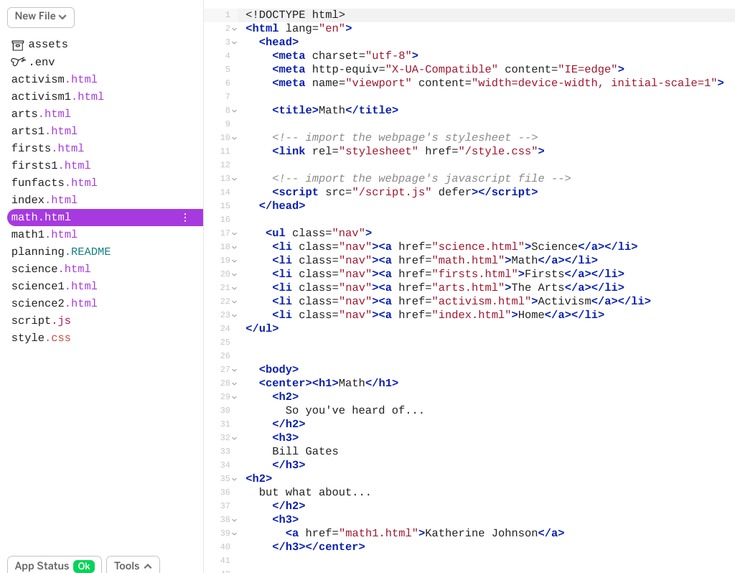Click the "/script.js" src value

(391, 192)
